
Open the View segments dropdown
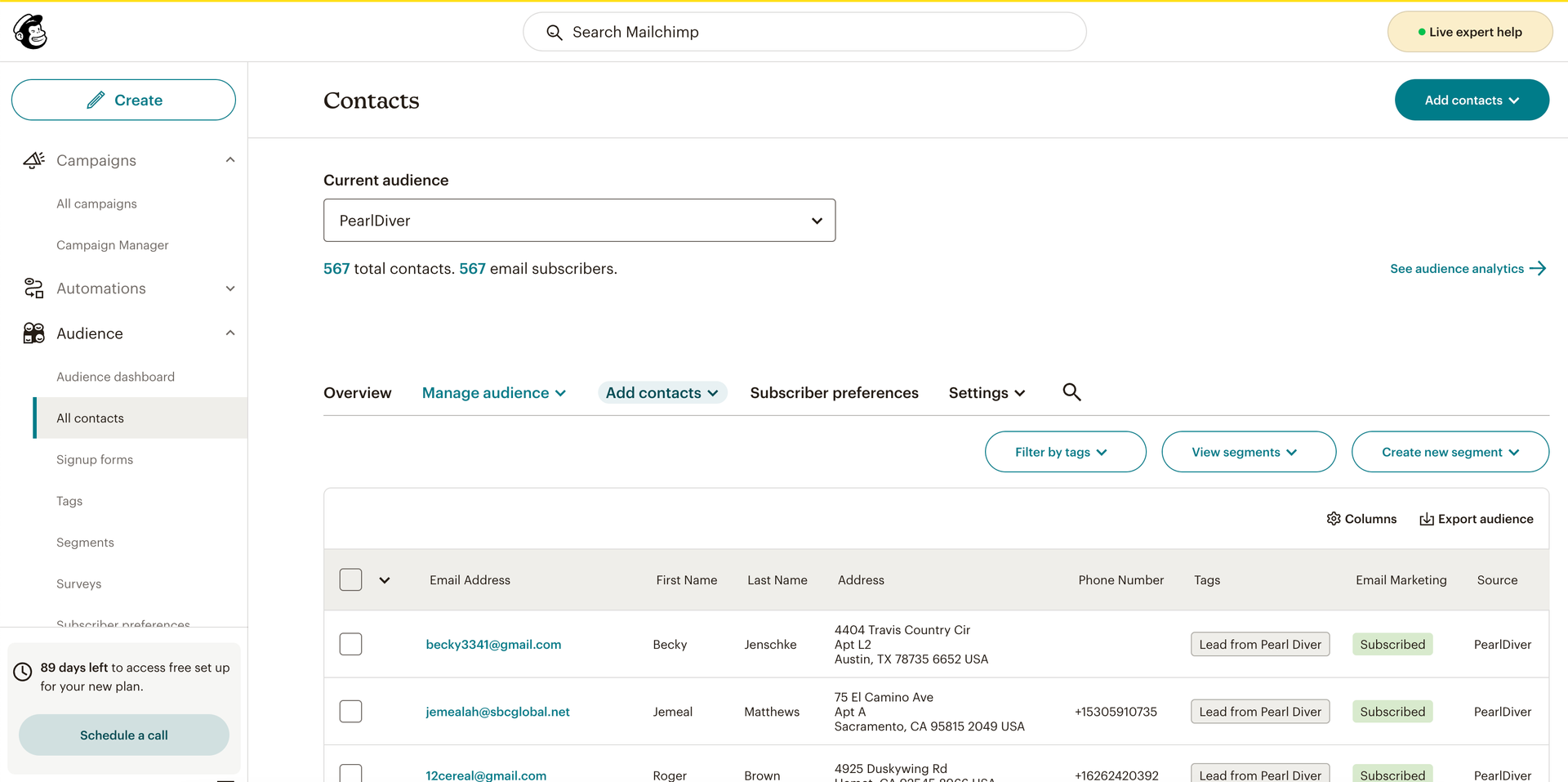(1248, 452)
